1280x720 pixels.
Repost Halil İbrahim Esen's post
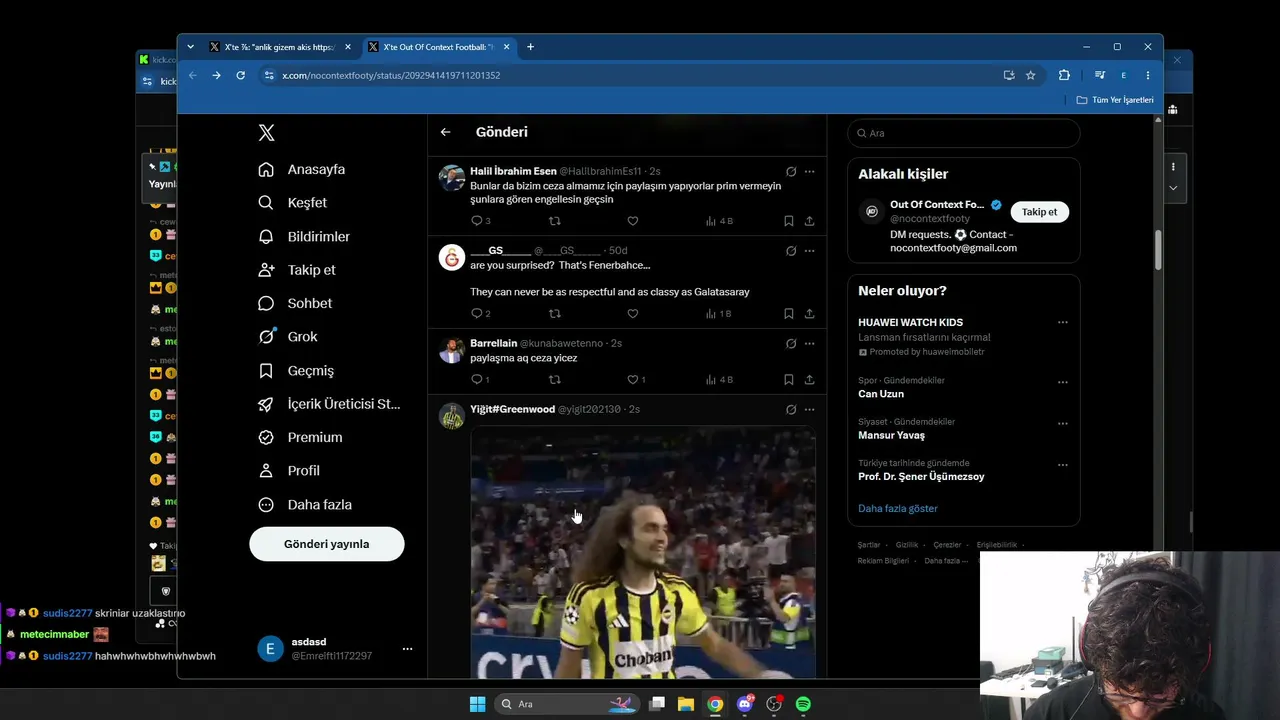[x=555, y=221]
